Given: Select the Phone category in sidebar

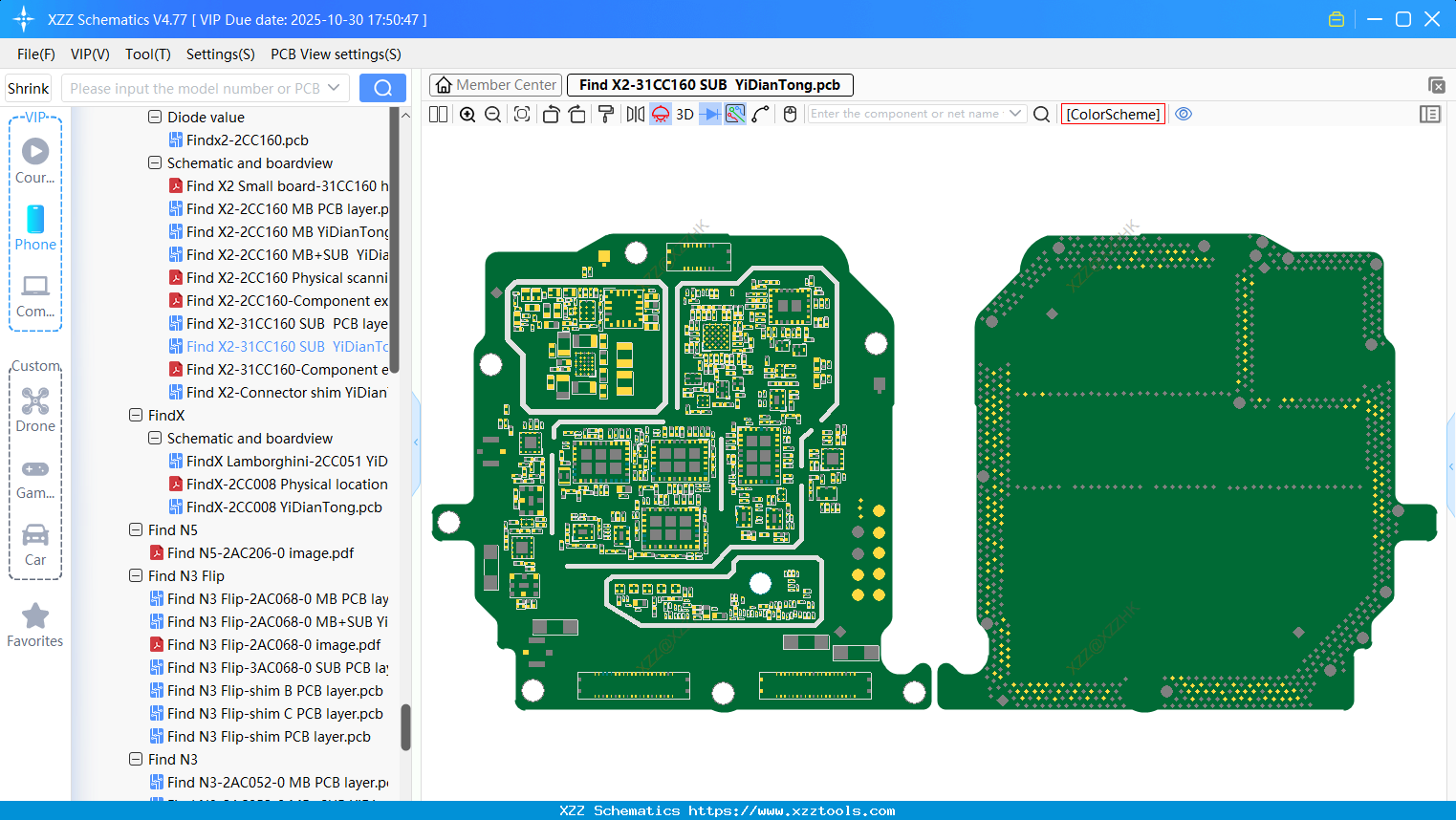Looking at the screenshot, I should coord(35,228).
